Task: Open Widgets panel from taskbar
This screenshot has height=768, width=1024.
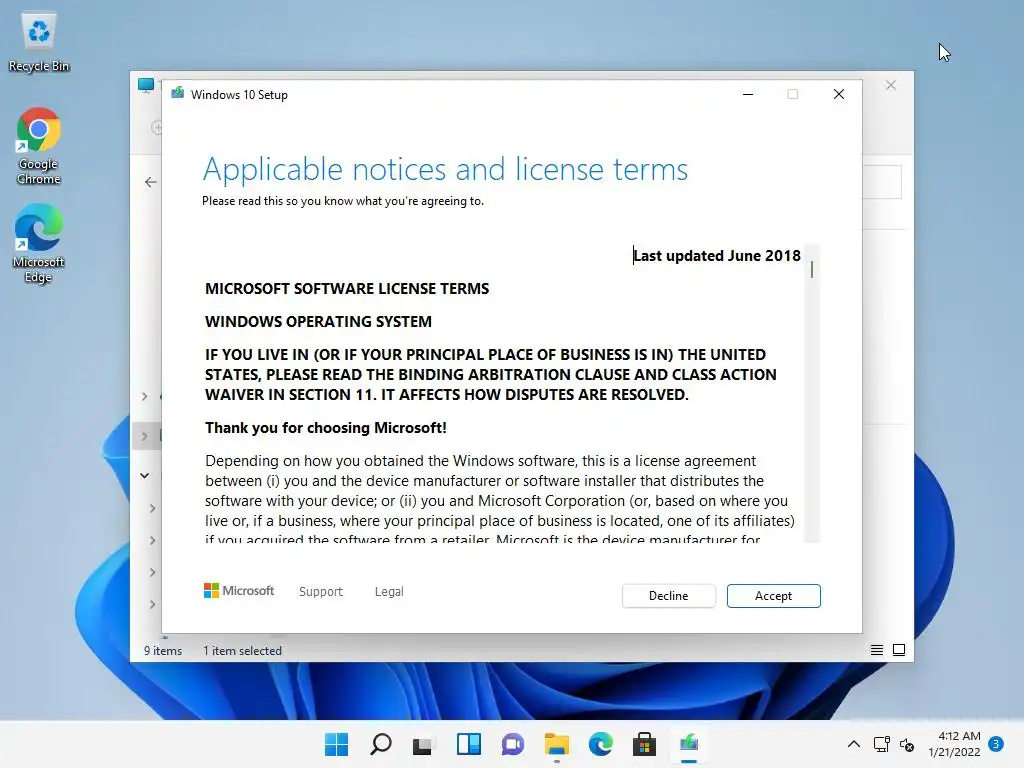Action: coord(468,744)
